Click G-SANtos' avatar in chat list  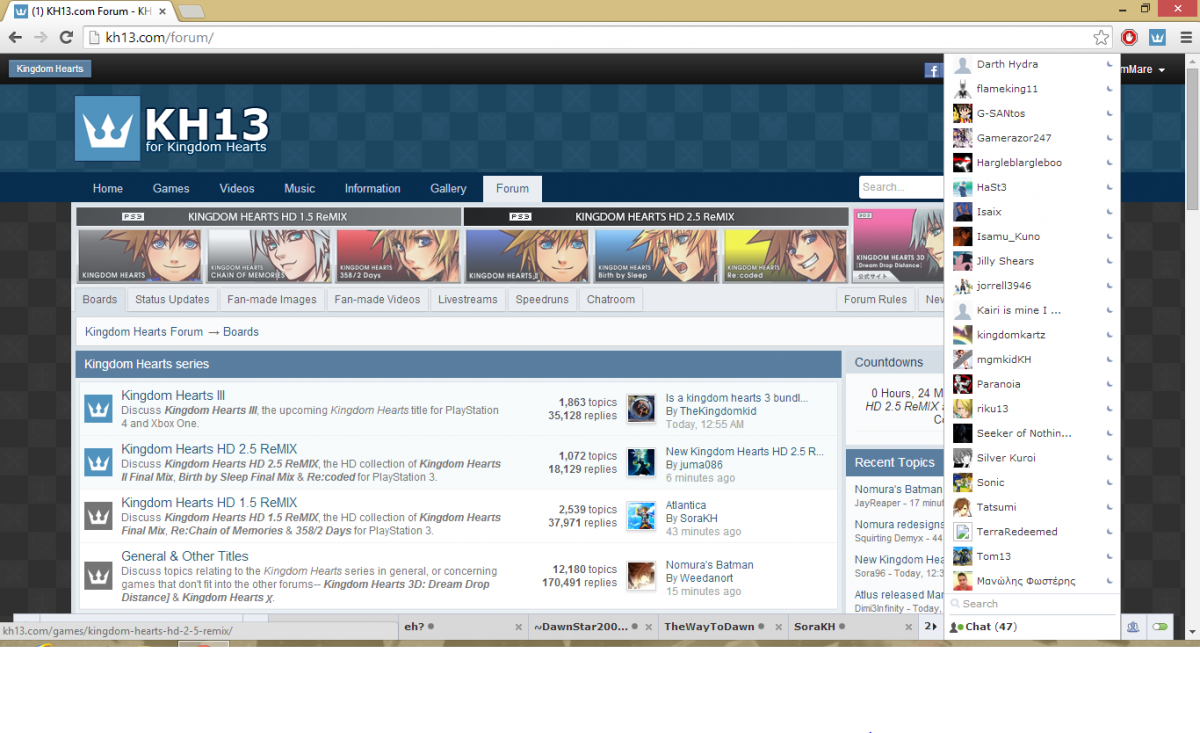[962, 113]
